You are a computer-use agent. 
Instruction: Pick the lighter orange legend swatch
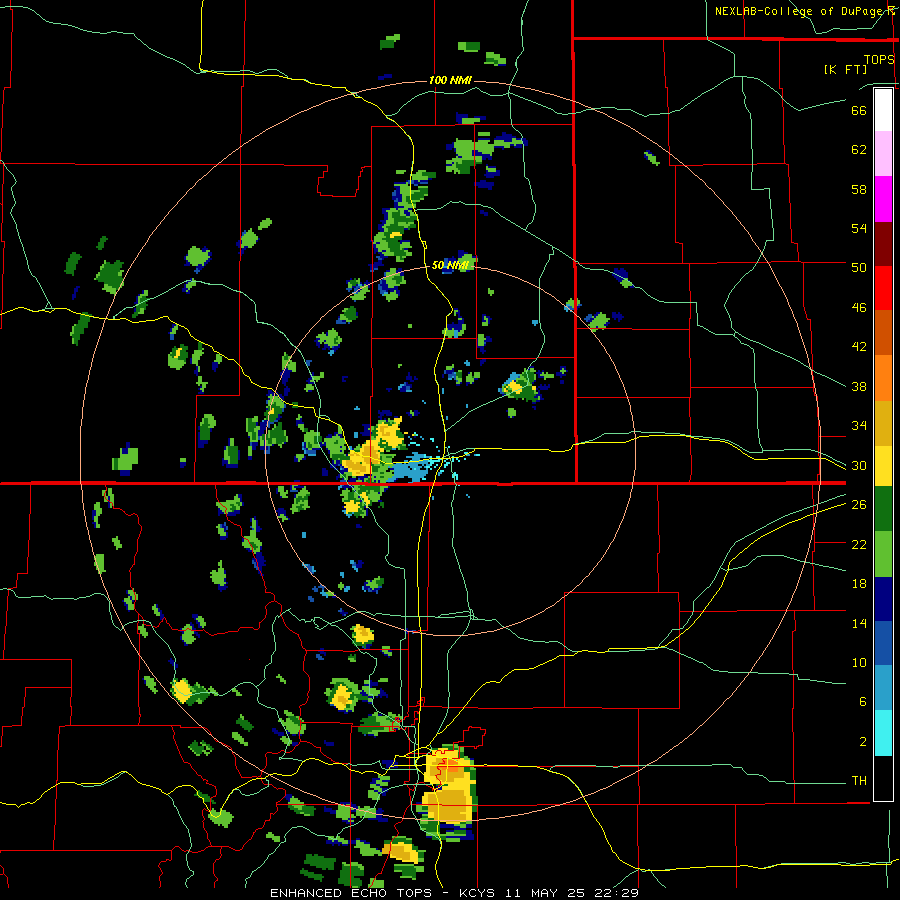point(883,377)
